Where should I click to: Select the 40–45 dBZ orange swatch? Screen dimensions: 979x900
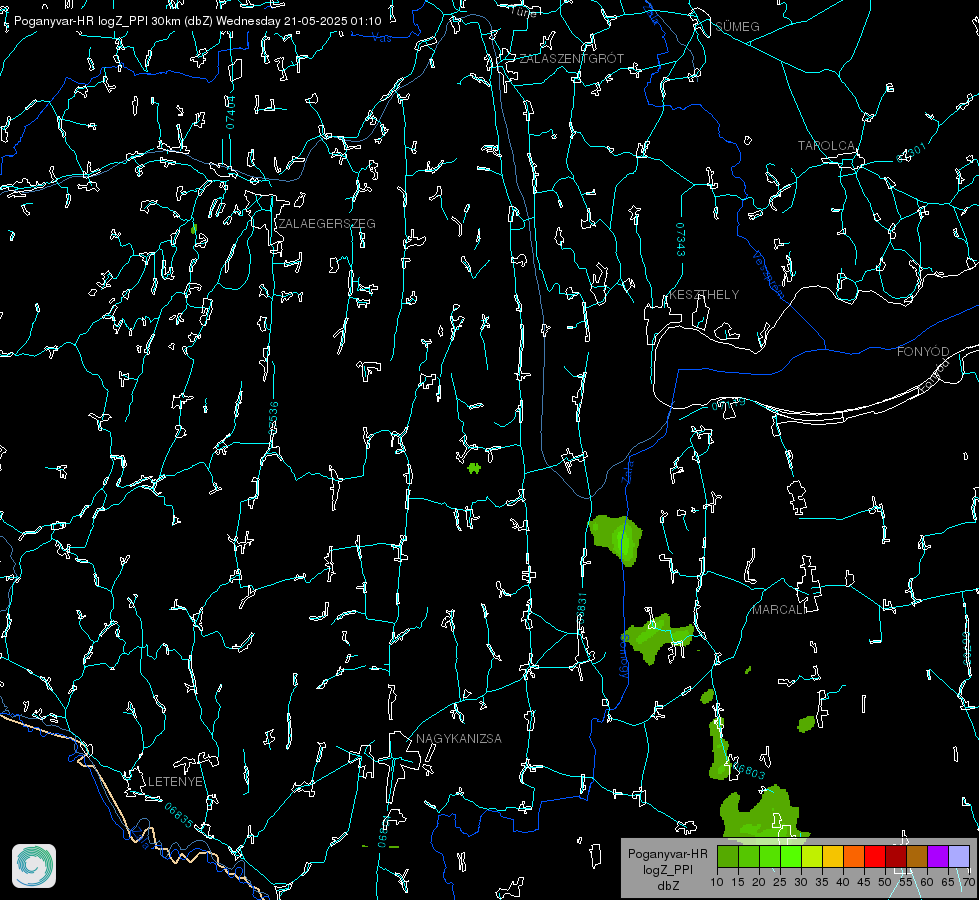click(x=854, y=856)
